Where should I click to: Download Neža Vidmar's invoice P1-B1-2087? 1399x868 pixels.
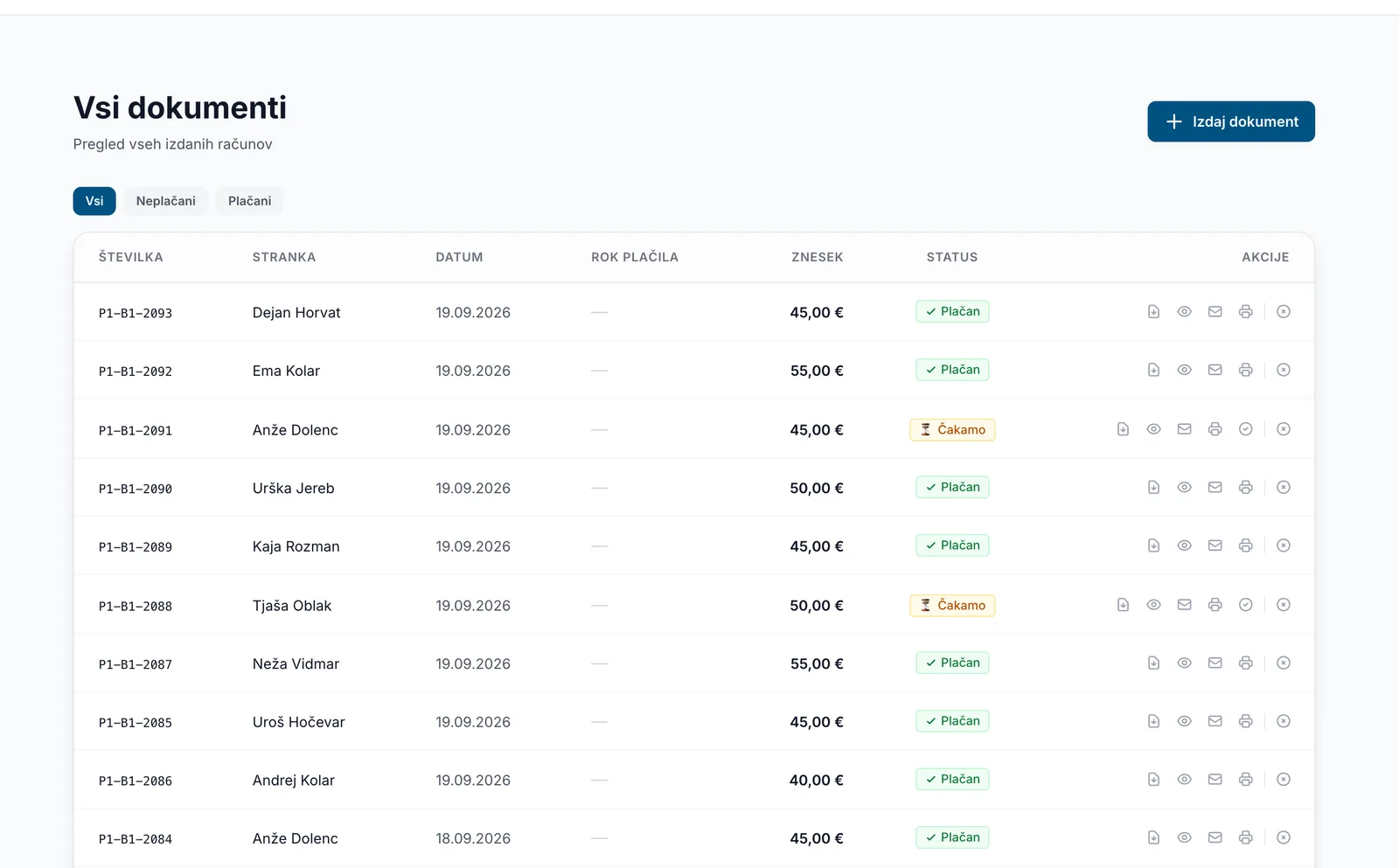click(x=1153, y=663)
